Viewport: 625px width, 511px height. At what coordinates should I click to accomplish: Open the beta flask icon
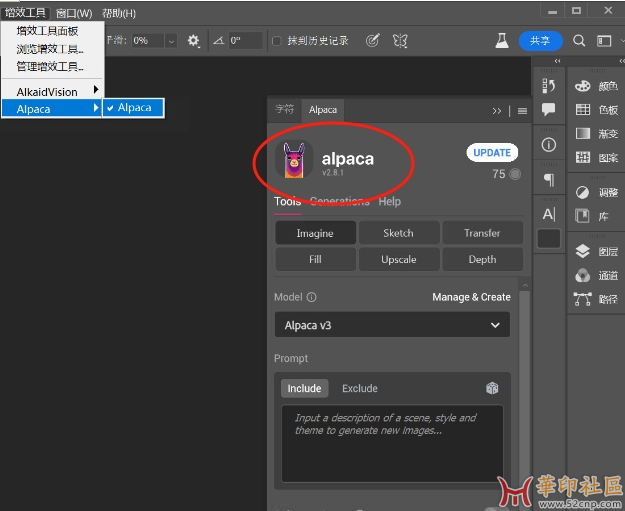tap(501, 41)
